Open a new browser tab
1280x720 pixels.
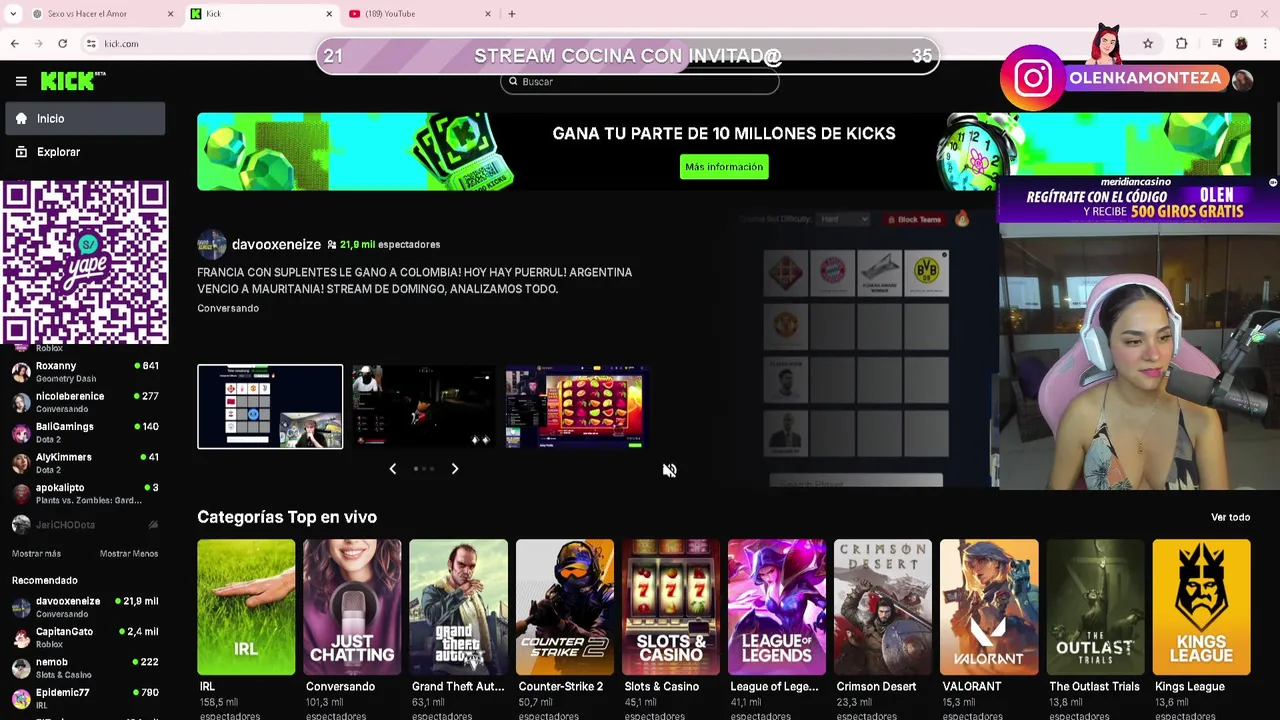(512, 14)
